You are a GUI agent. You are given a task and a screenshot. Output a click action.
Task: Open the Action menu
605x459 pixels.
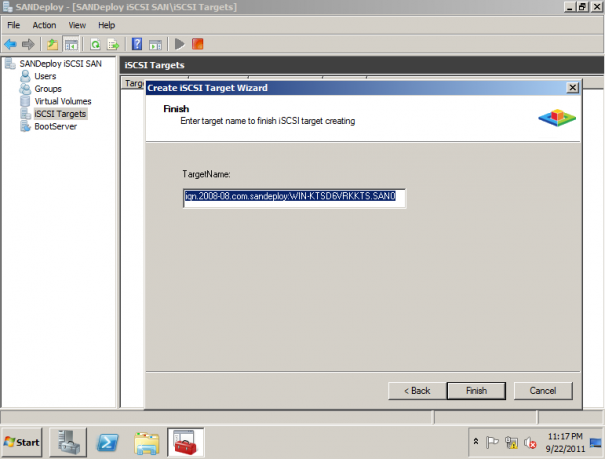tap(44, 25)
